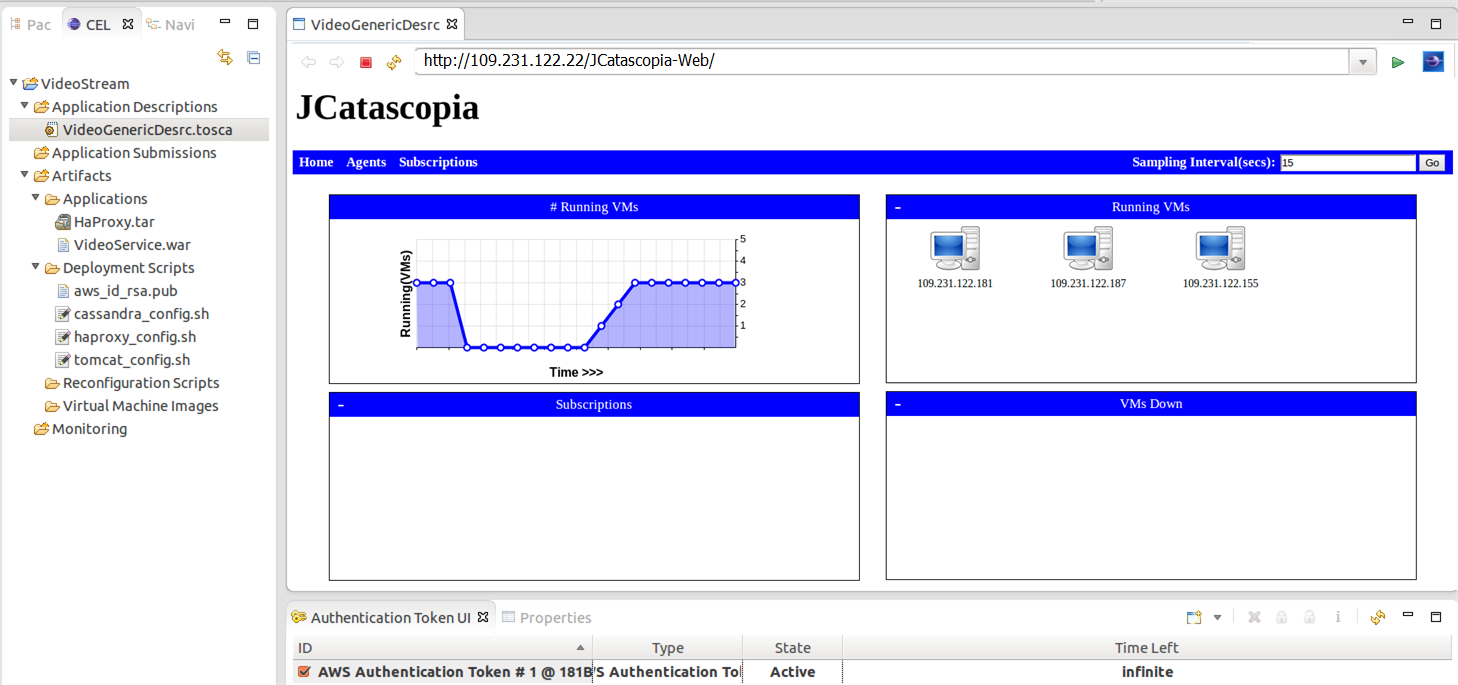Select the VM icon 109.231.122.187
Image resolution: width=1458 pixels, height=685 pixels.
1088,249
